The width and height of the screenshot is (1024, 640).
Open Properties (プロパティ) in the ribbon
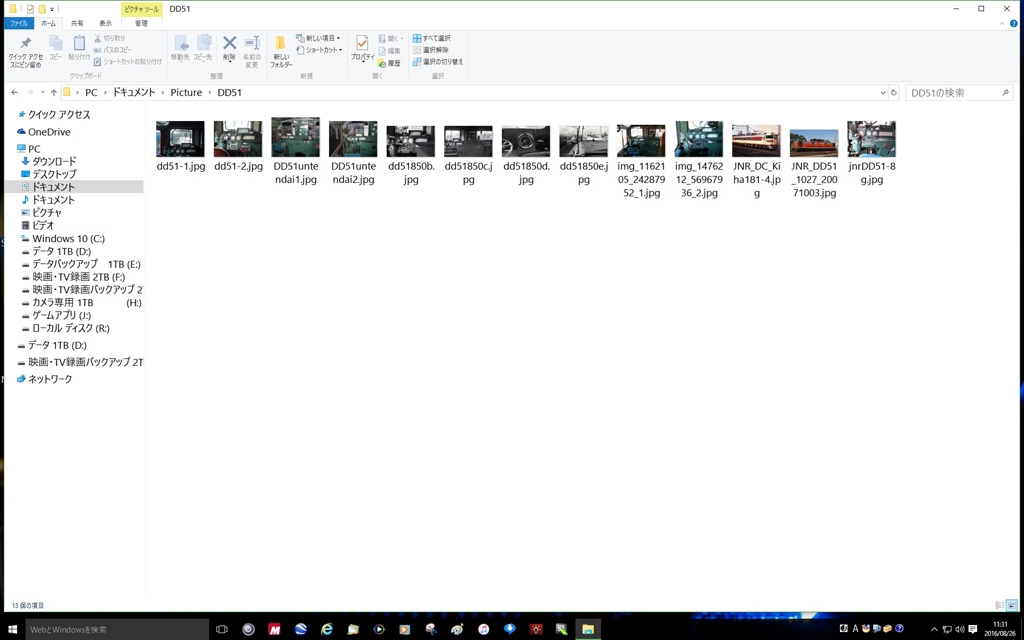point(362,48)
